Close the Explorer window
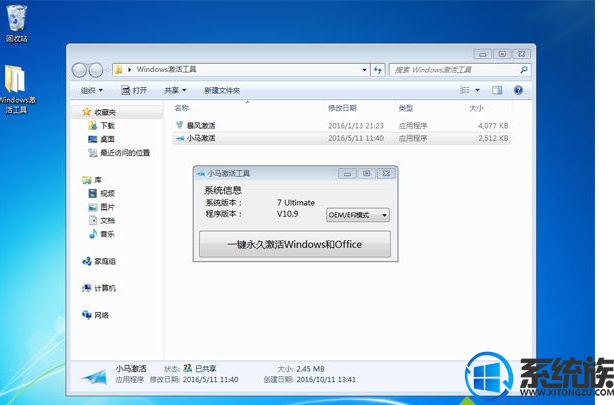This screenshot has width=614, height=405. coord(522,54)
